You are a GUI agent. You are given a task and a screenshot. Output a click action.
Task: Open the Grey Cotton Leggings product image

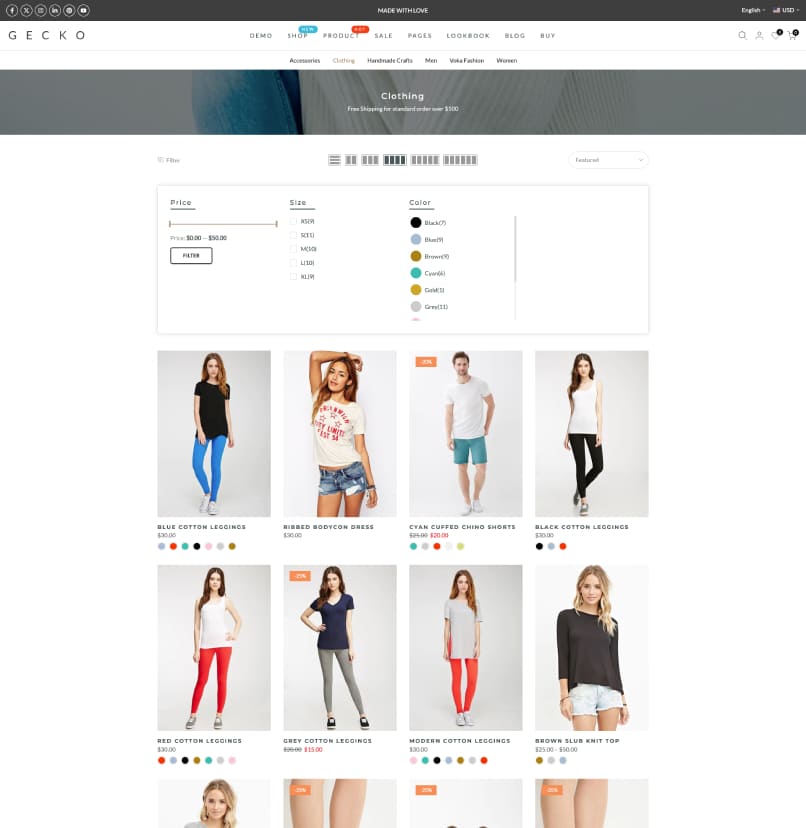point(340,648)
